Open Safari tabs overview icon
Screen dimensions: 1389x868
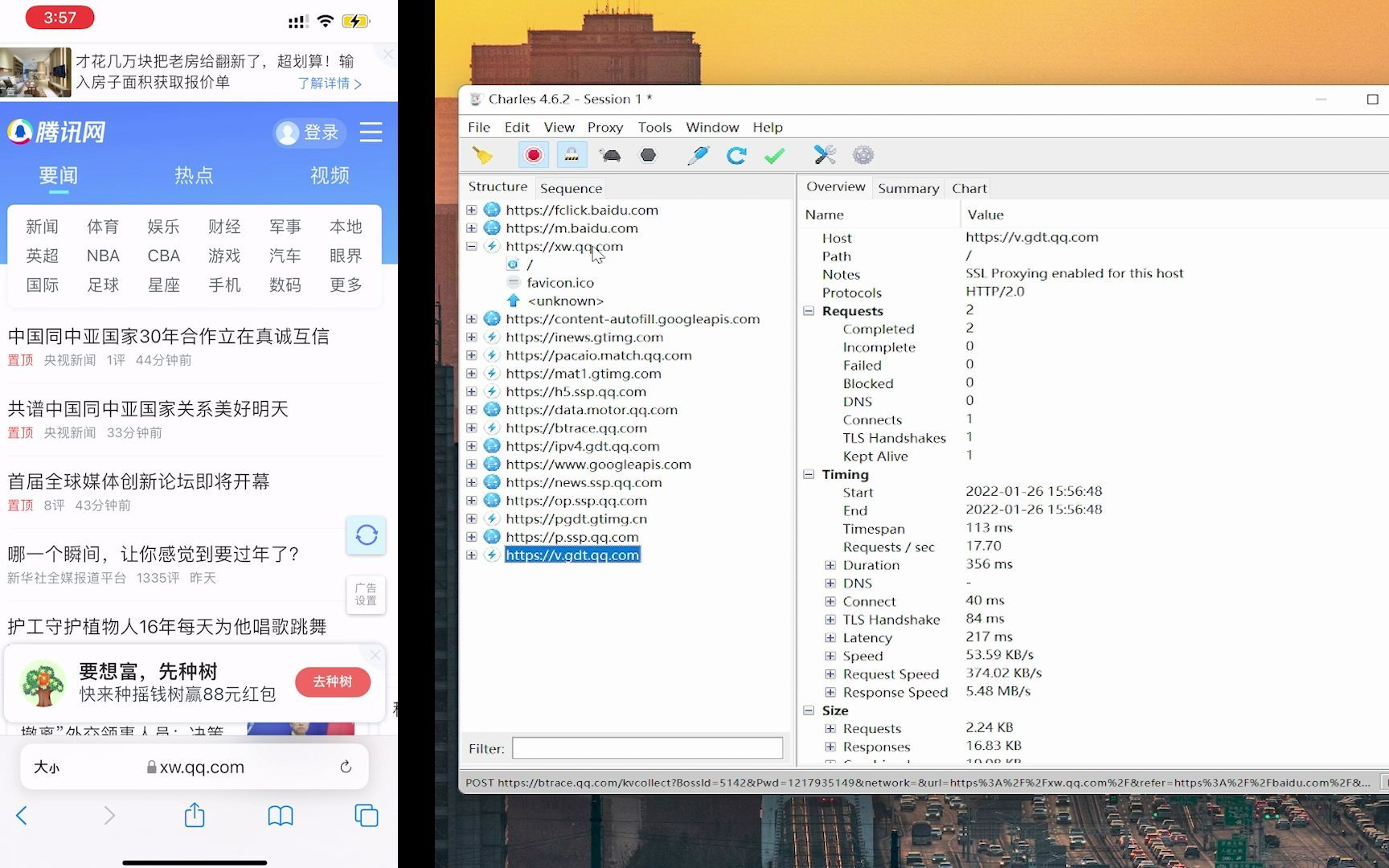click(367, 815)
